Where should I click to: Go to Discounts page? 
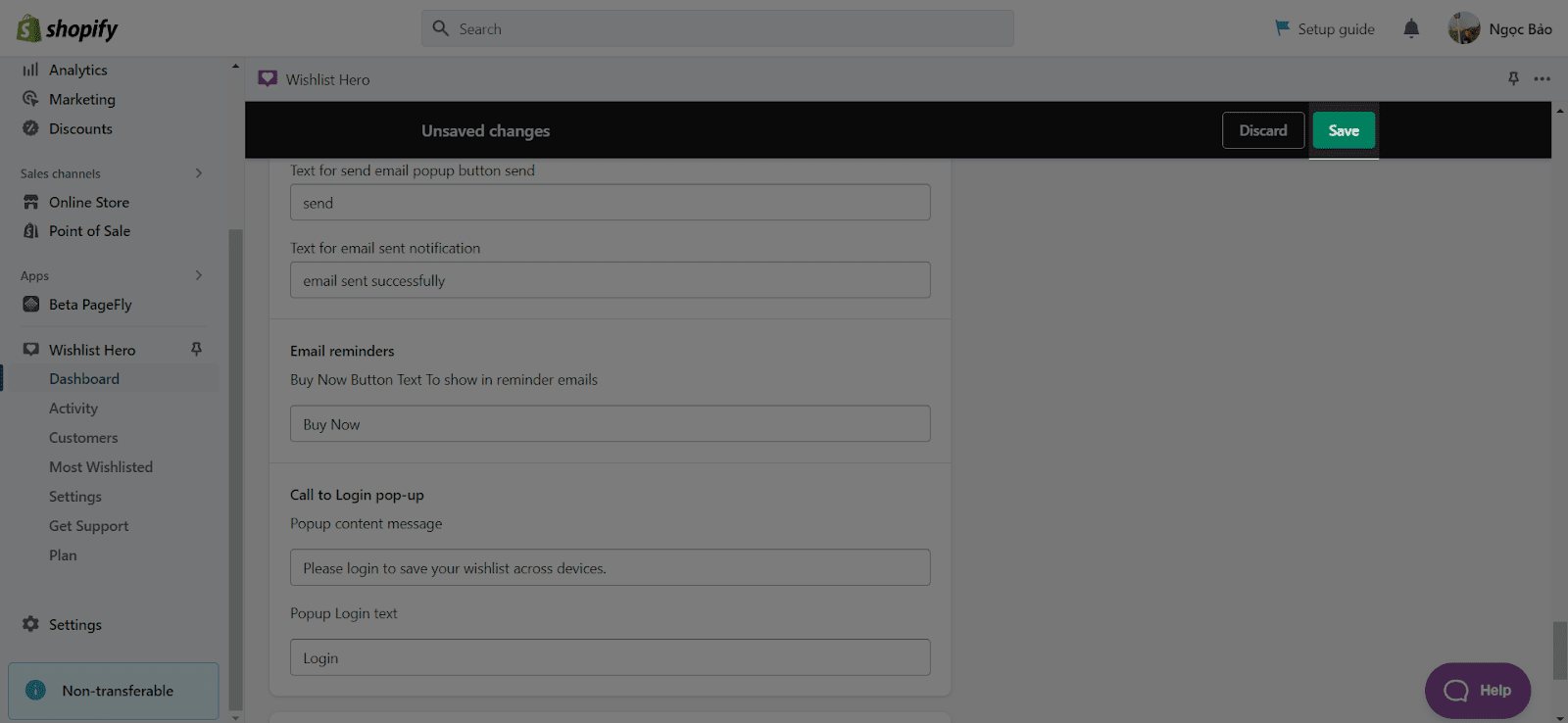[x=80, y=128]
